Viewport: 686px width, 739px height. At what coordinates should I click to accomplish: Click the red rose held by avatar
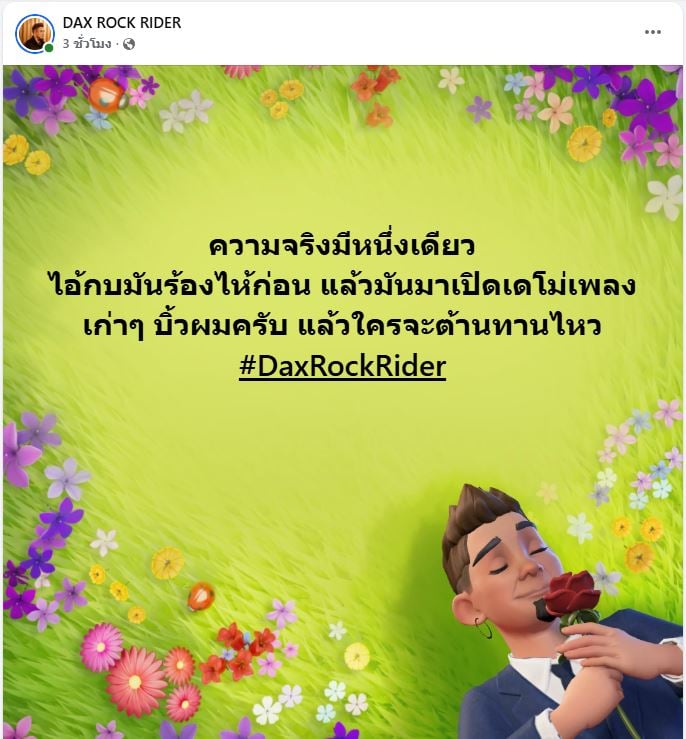coord(569,595)
